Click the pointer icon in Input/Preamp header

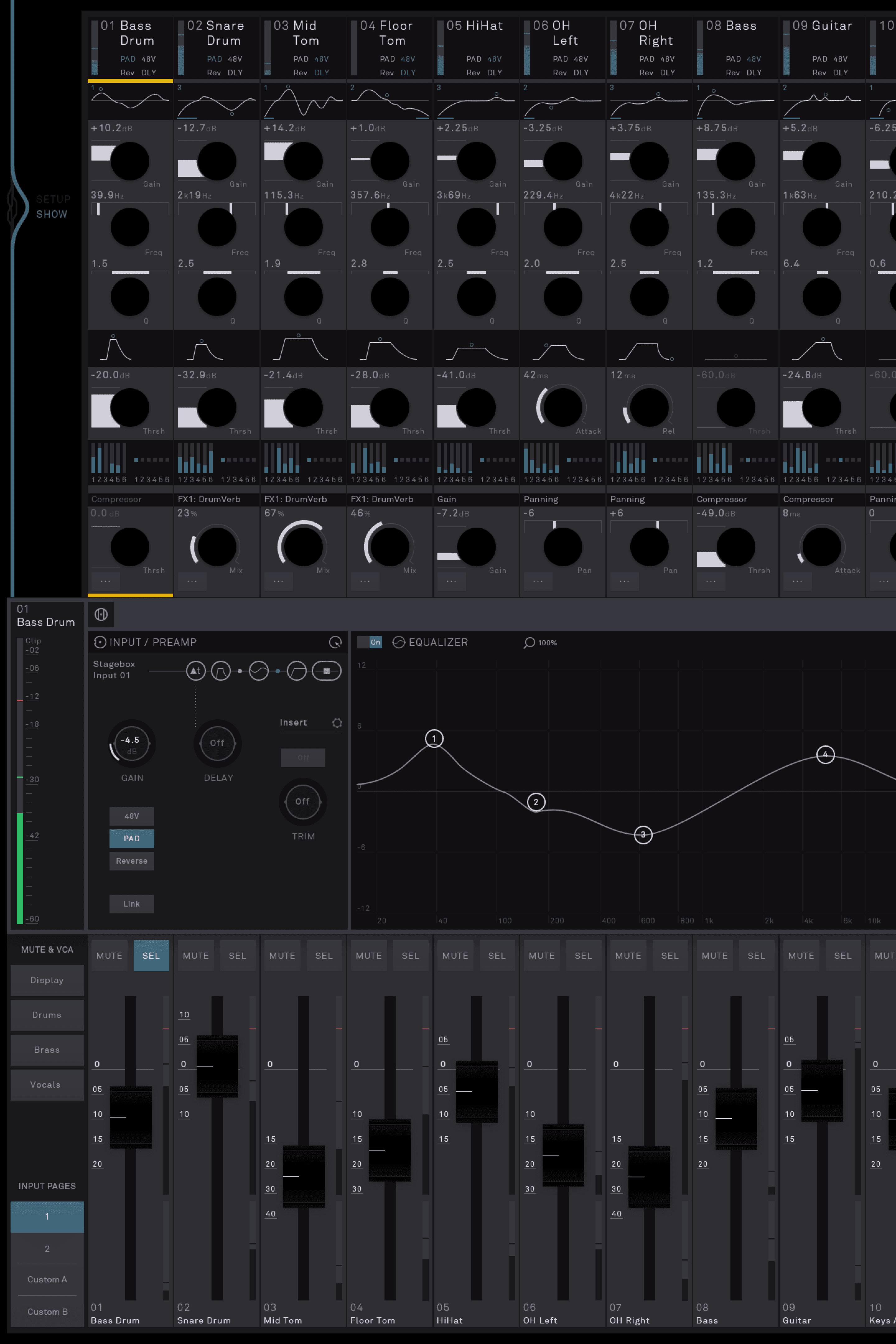coord(335,642)
